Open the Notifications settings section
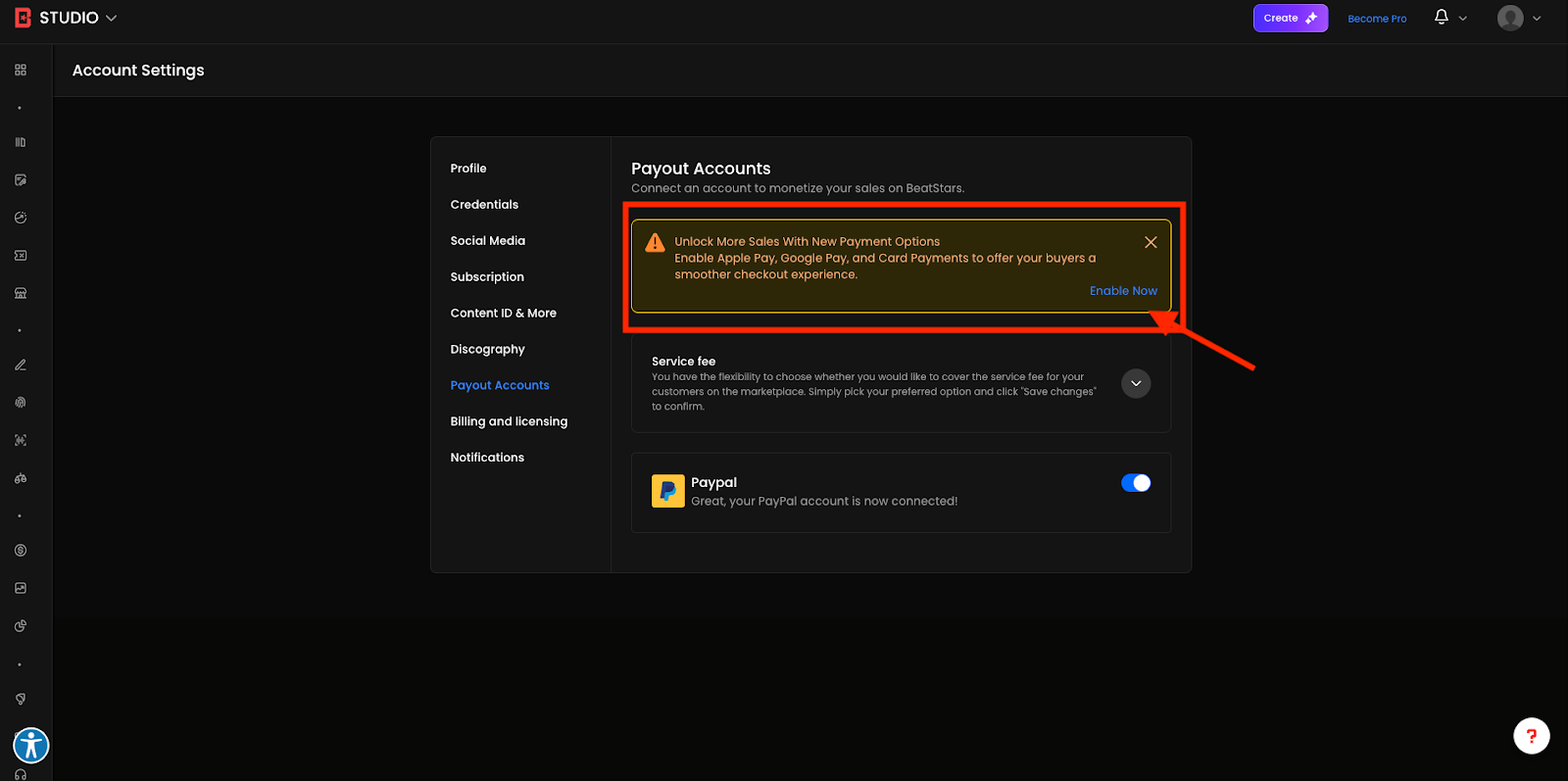This screenshot has height=781, width=1568. pyautogui.click(x=487, y=458)
